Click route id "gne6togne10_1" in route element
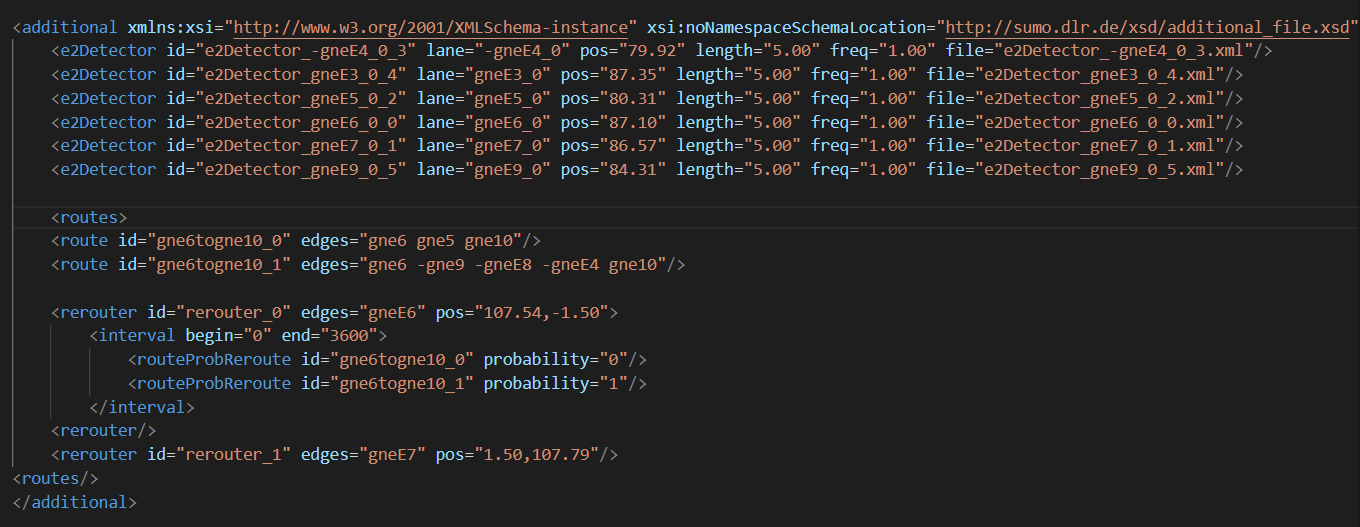 click(x=219, y=265)
